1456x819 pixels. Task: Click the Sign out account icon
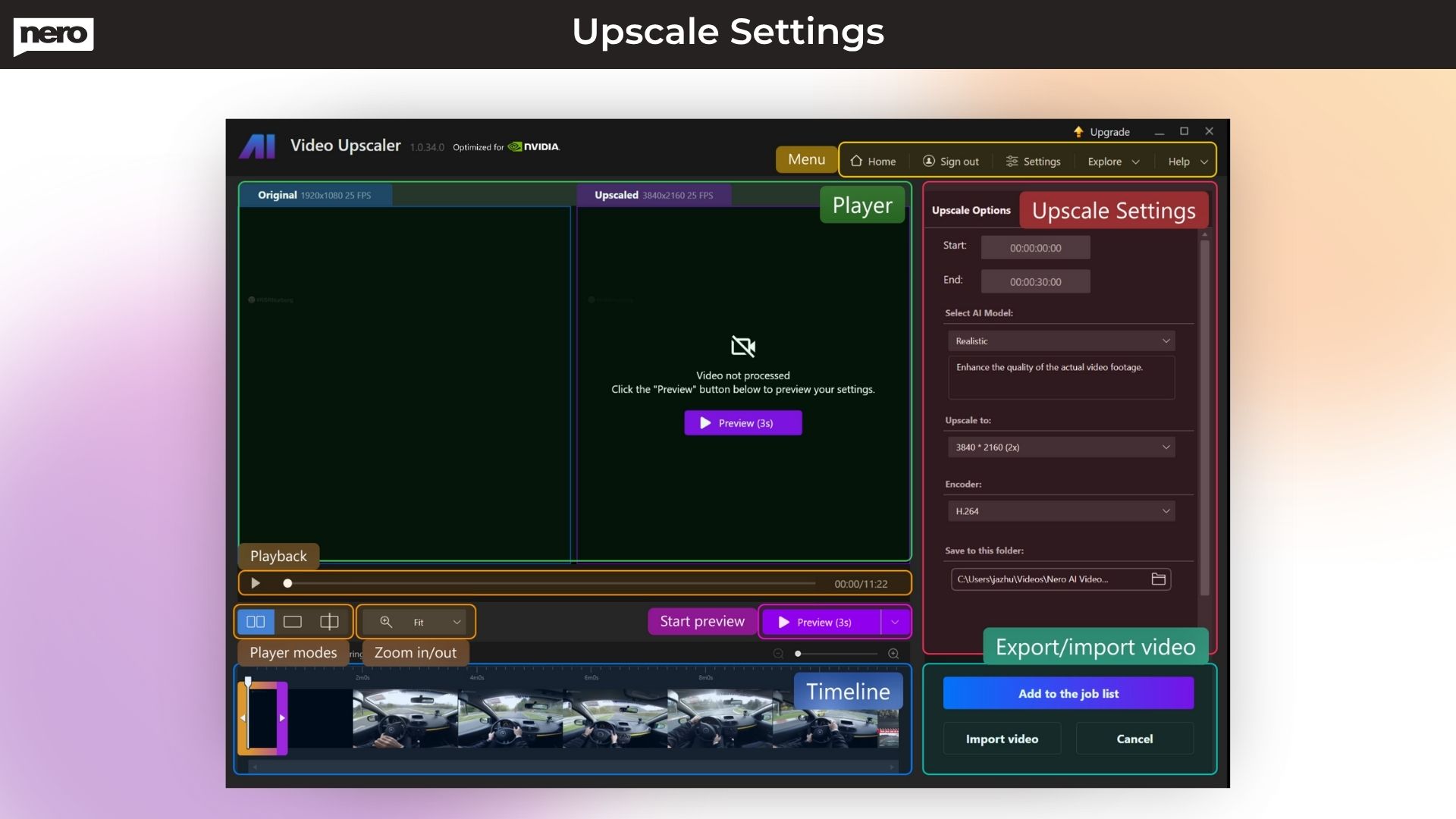[x=927, y=161]
